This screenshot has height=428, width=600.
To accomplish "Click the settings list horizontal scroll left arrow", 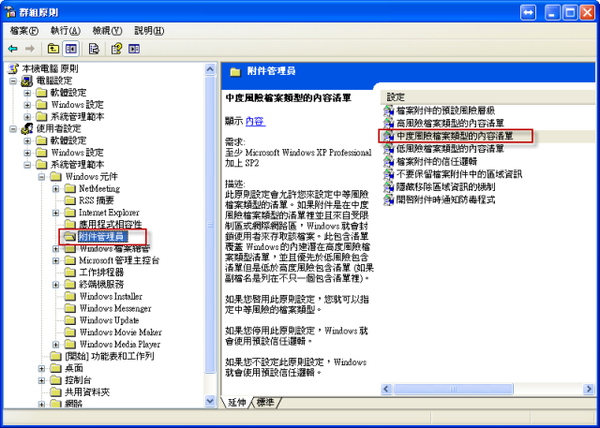I will click(x=386, y=389).
